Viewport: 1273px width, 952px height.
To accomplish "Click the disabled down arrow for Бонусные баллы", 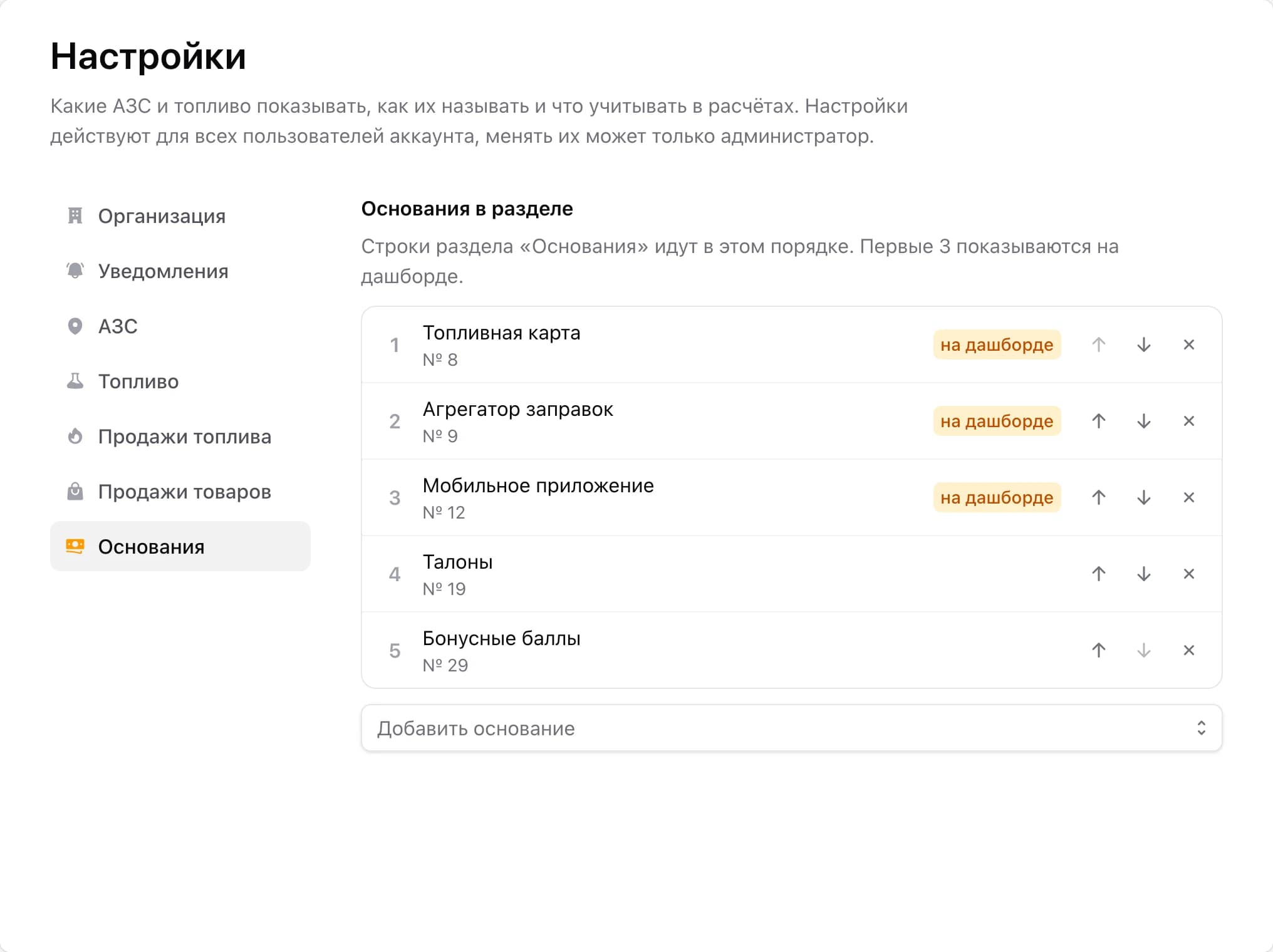I will 1144,650.
